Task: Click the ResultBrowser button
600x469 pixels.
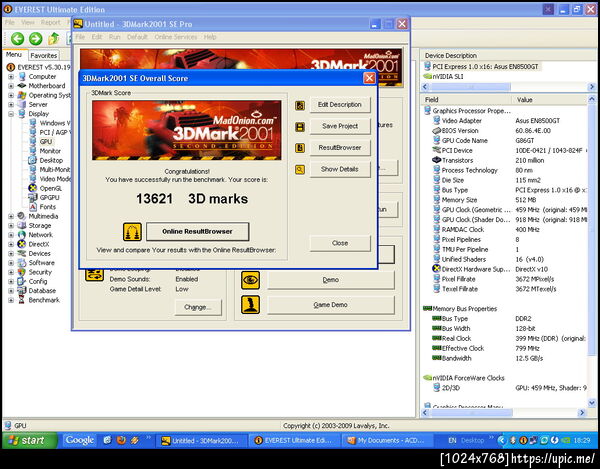Action: pyautogui.click(x=340, y=148)
